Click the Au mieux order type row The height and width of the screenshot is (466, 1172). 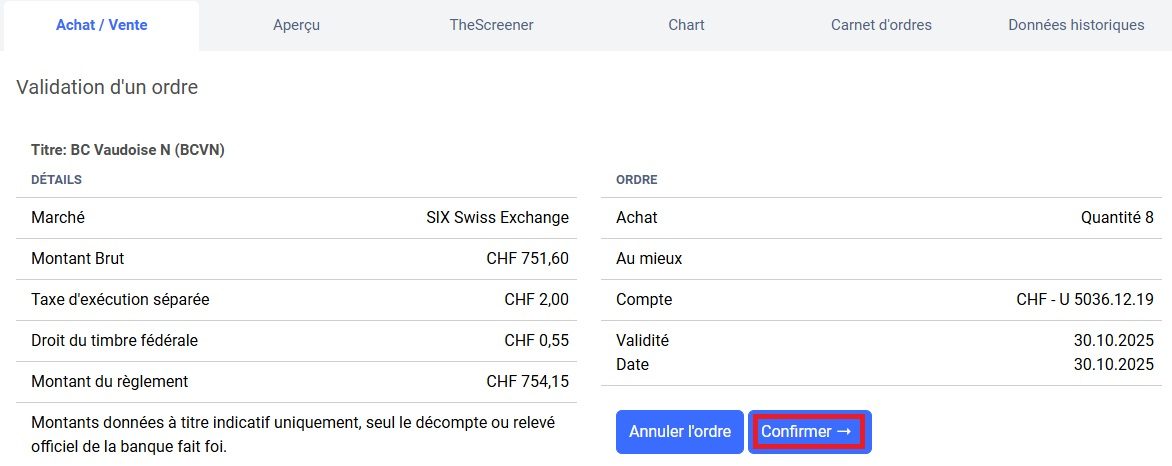[x=649, y=259]
